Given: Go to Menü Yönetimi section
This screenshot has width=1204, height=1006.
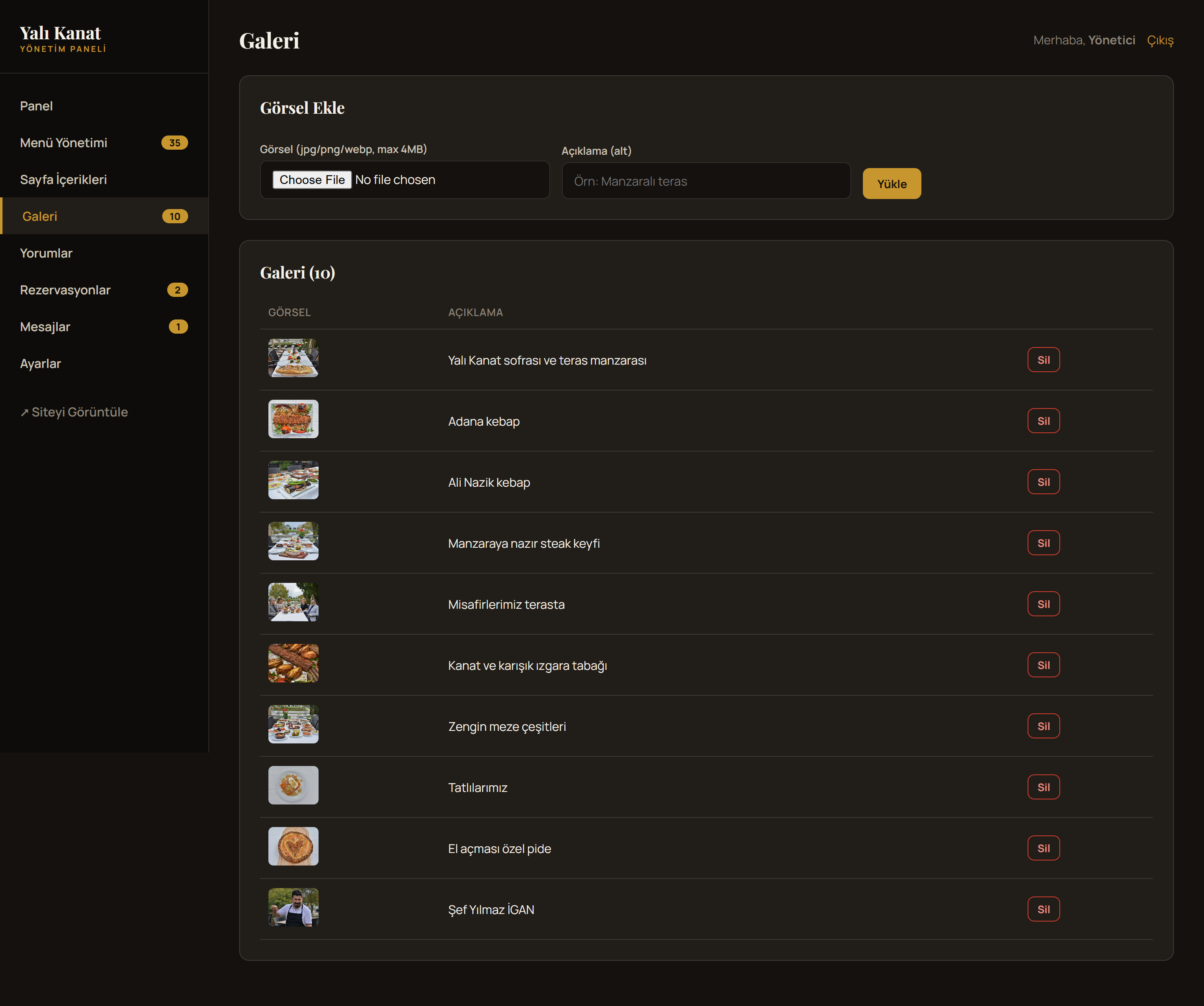Looking at the screenshot, I should (104, 143).
